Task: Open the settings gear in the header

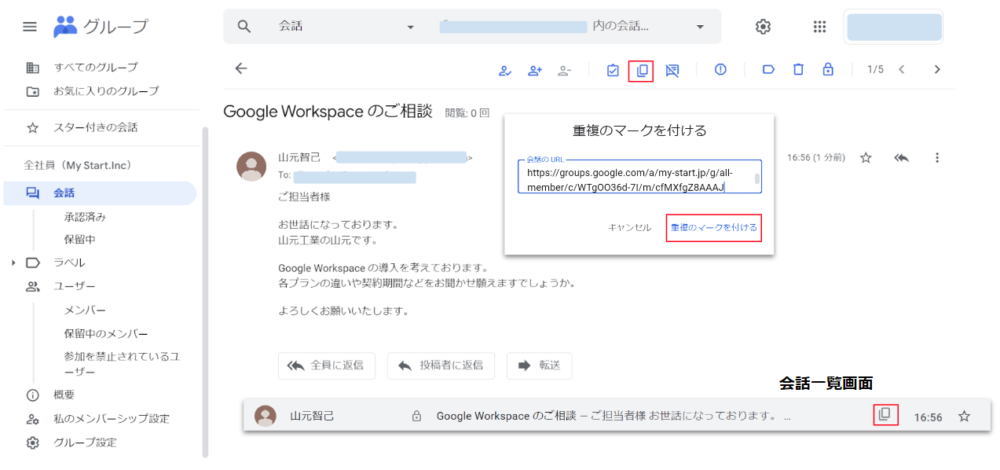Action: point(763,27)
